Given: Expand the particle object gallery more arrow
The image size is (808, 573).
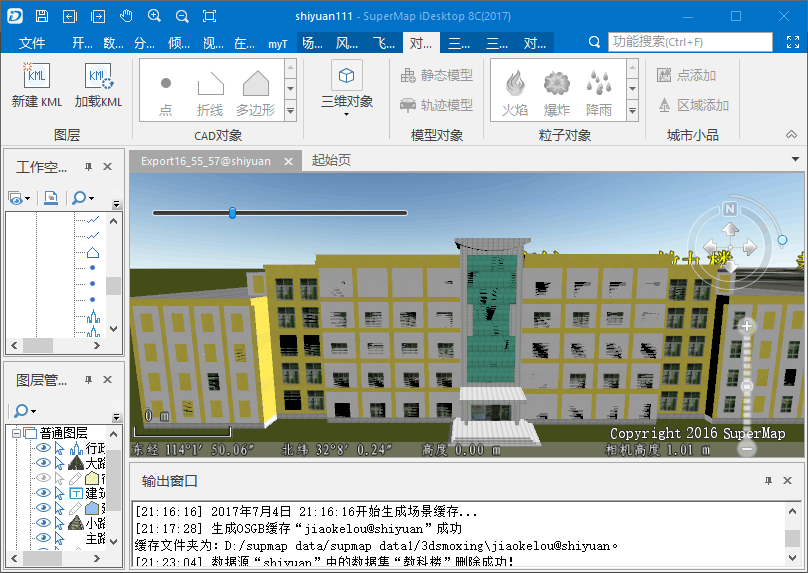Looking at the screenshot, I should click(632, 110).
